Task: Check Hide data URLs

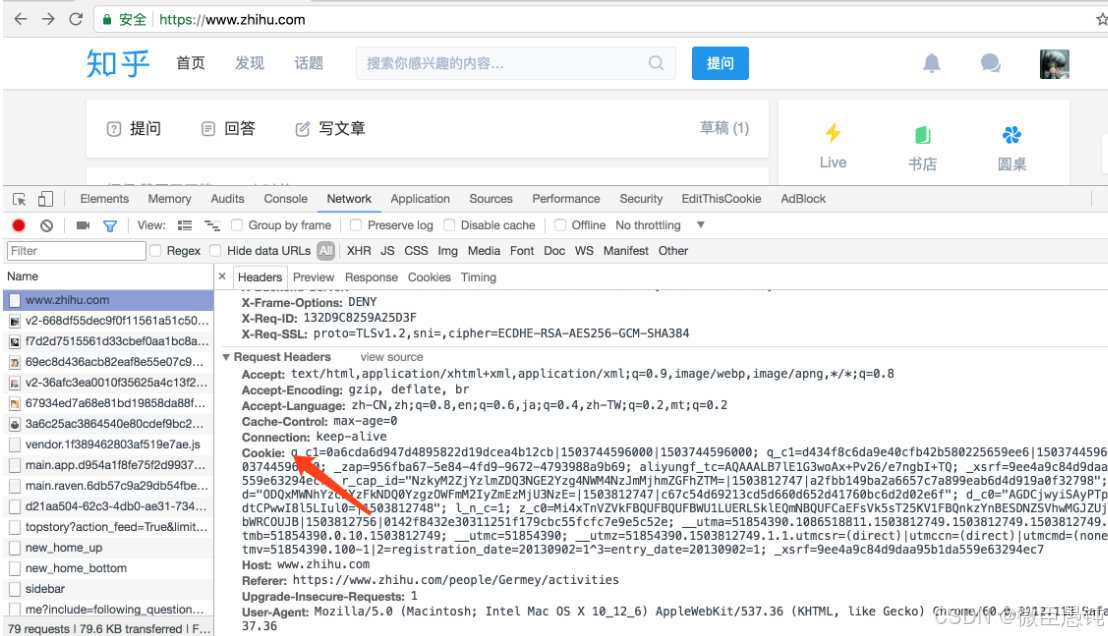Action: (216, 250)
